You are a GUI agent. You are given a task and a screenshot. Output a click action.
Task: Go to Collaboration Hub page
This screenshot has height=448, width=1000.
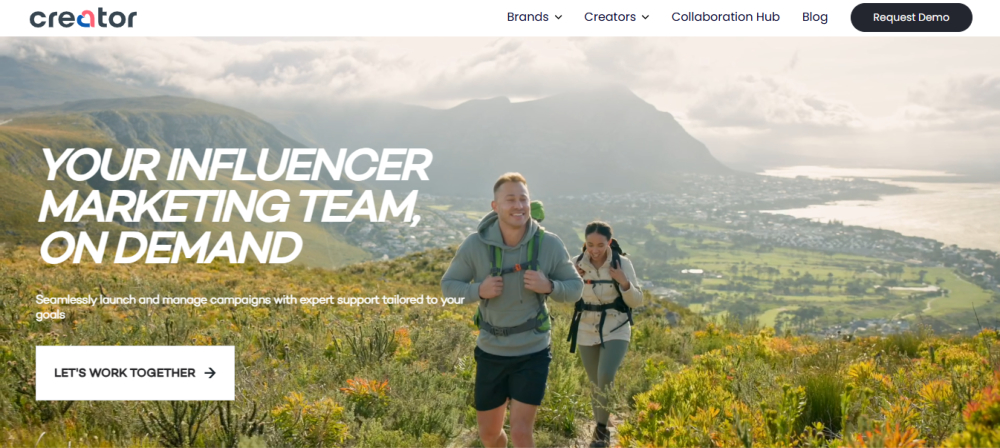[x=725, y=17]
